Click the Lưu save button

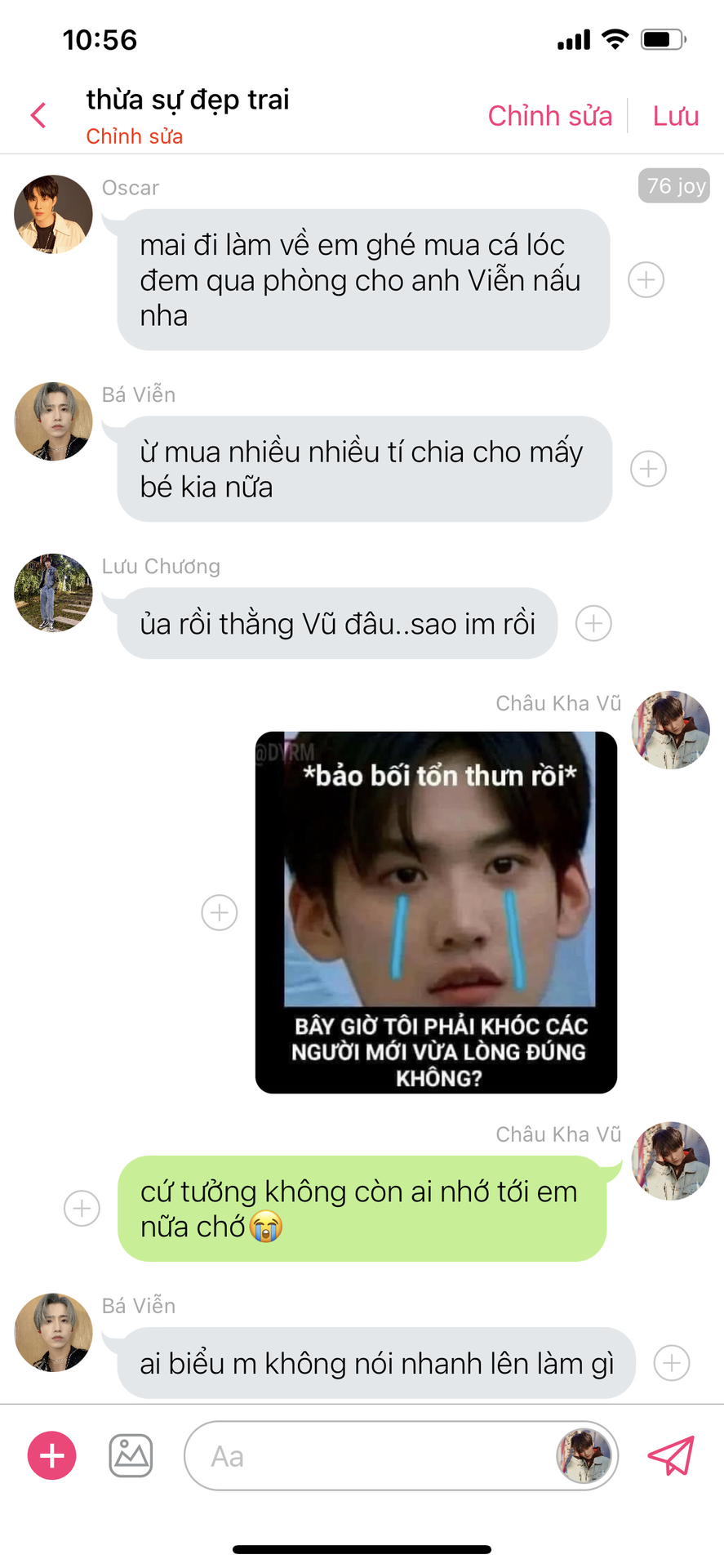[676, 116]
